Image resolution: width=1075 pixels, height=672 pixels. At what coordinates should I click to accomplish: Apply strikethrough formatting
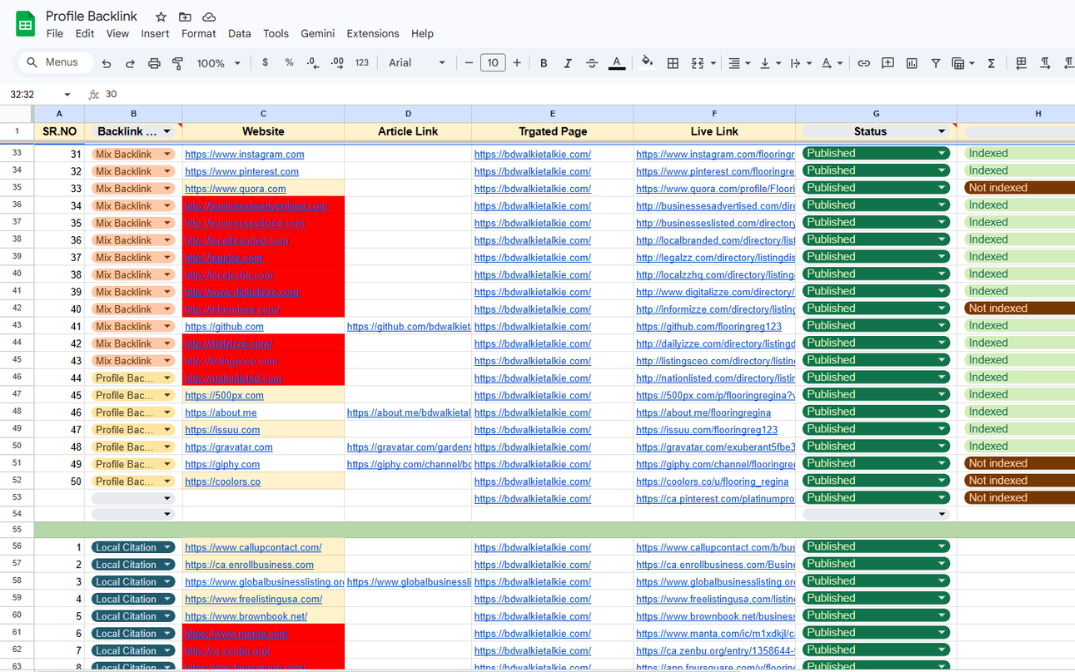click(x=592, y=63)
